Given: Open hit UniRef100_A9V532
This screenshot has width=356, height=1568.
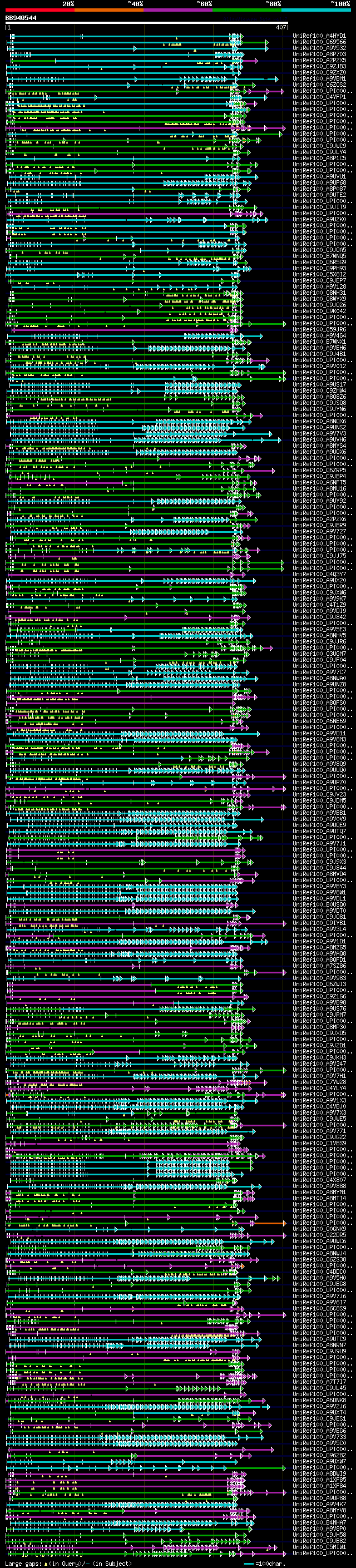Looking at the screenshot, I should [x=319, y=48].
